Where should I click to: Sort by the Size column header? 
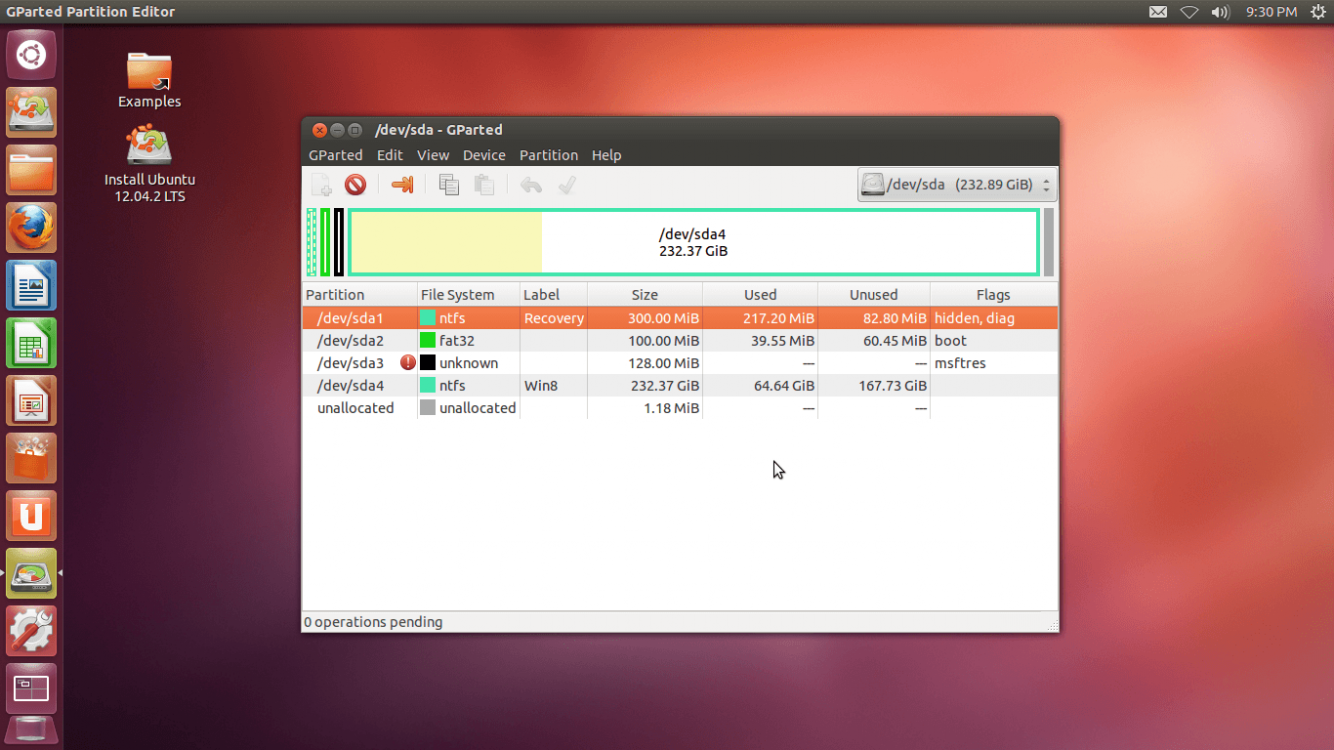click(x=644, y=295)
